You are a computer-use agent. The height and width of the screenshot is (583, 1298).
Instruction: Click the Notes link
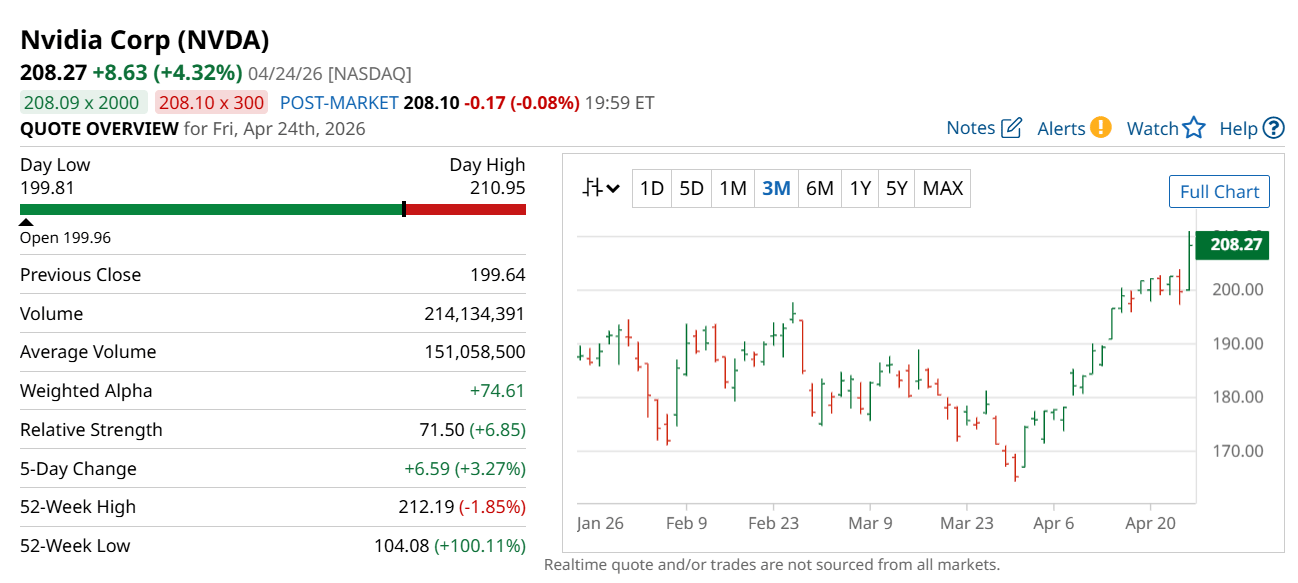point(971,128)
